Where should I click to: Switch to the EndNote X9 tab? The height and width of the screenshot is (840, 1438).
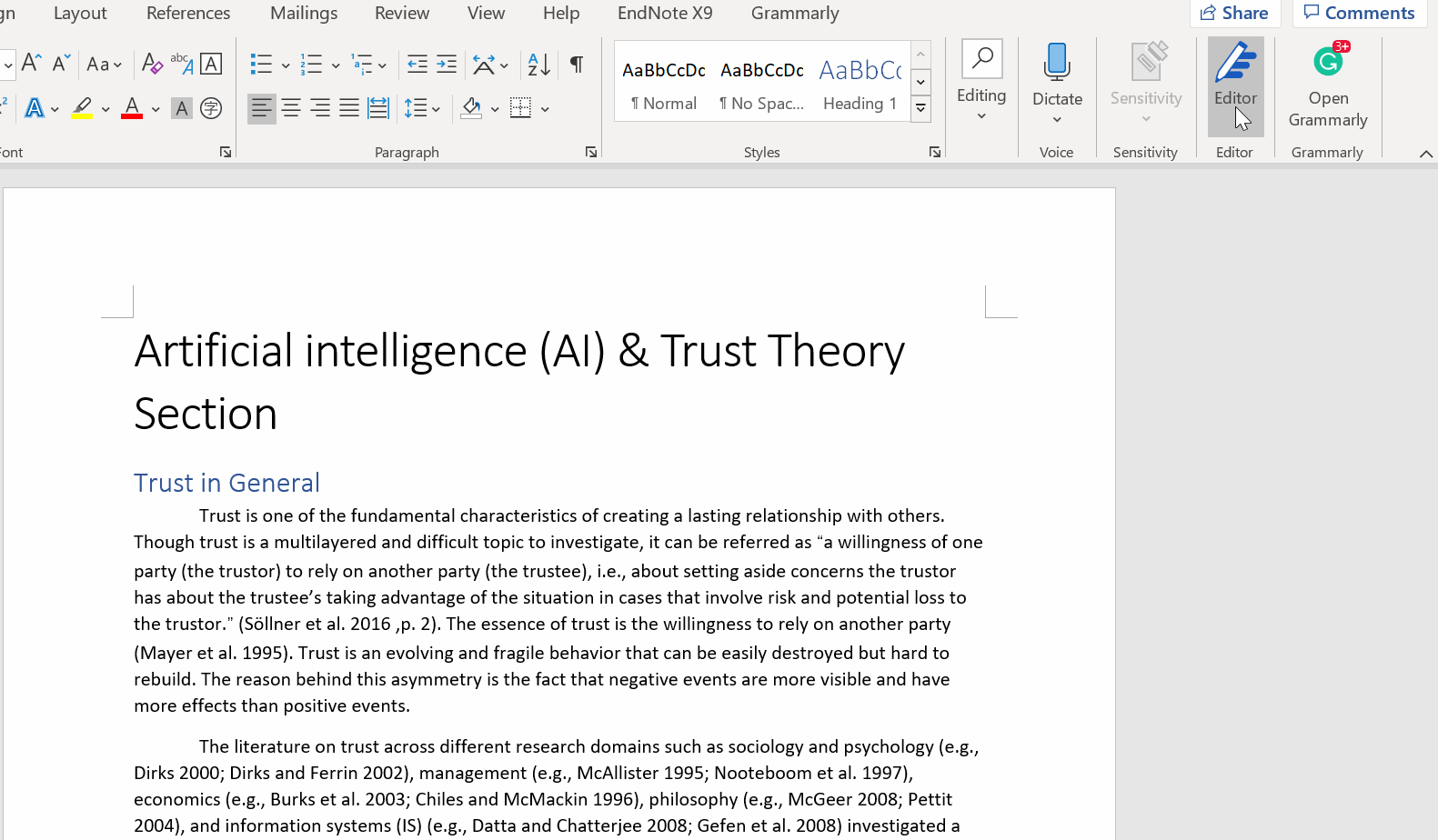point(665,14)
